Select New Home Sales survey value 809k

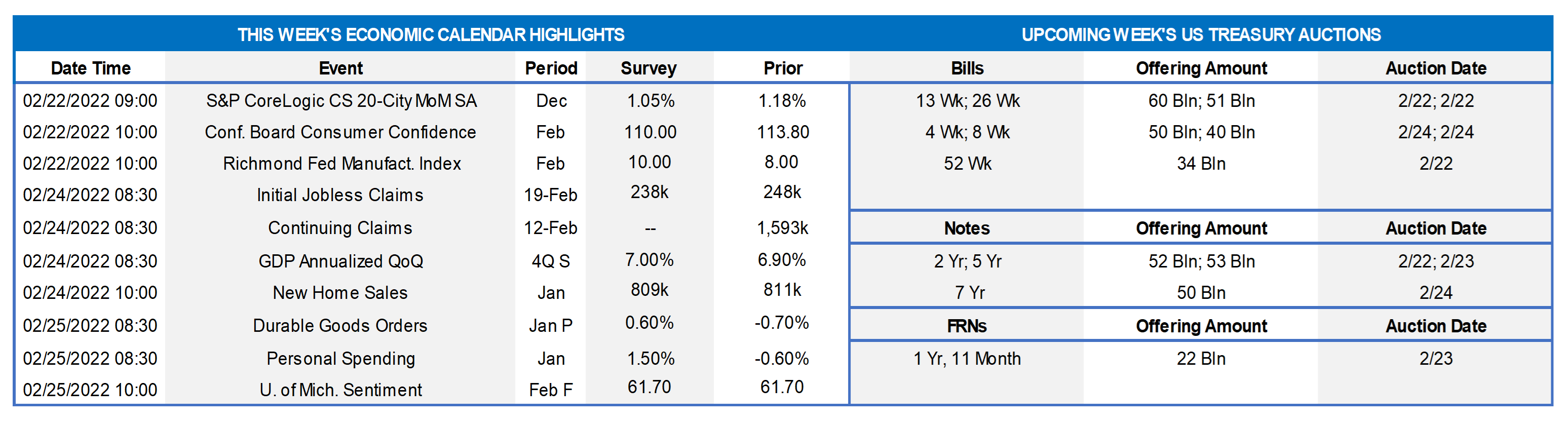[649, 290]
